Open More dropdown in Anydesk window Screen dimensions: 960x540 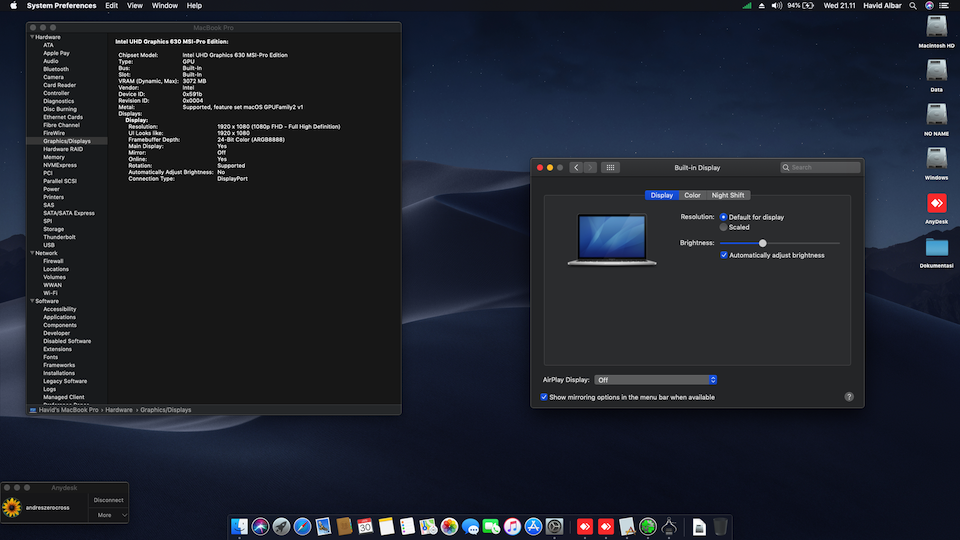point(108,515)
